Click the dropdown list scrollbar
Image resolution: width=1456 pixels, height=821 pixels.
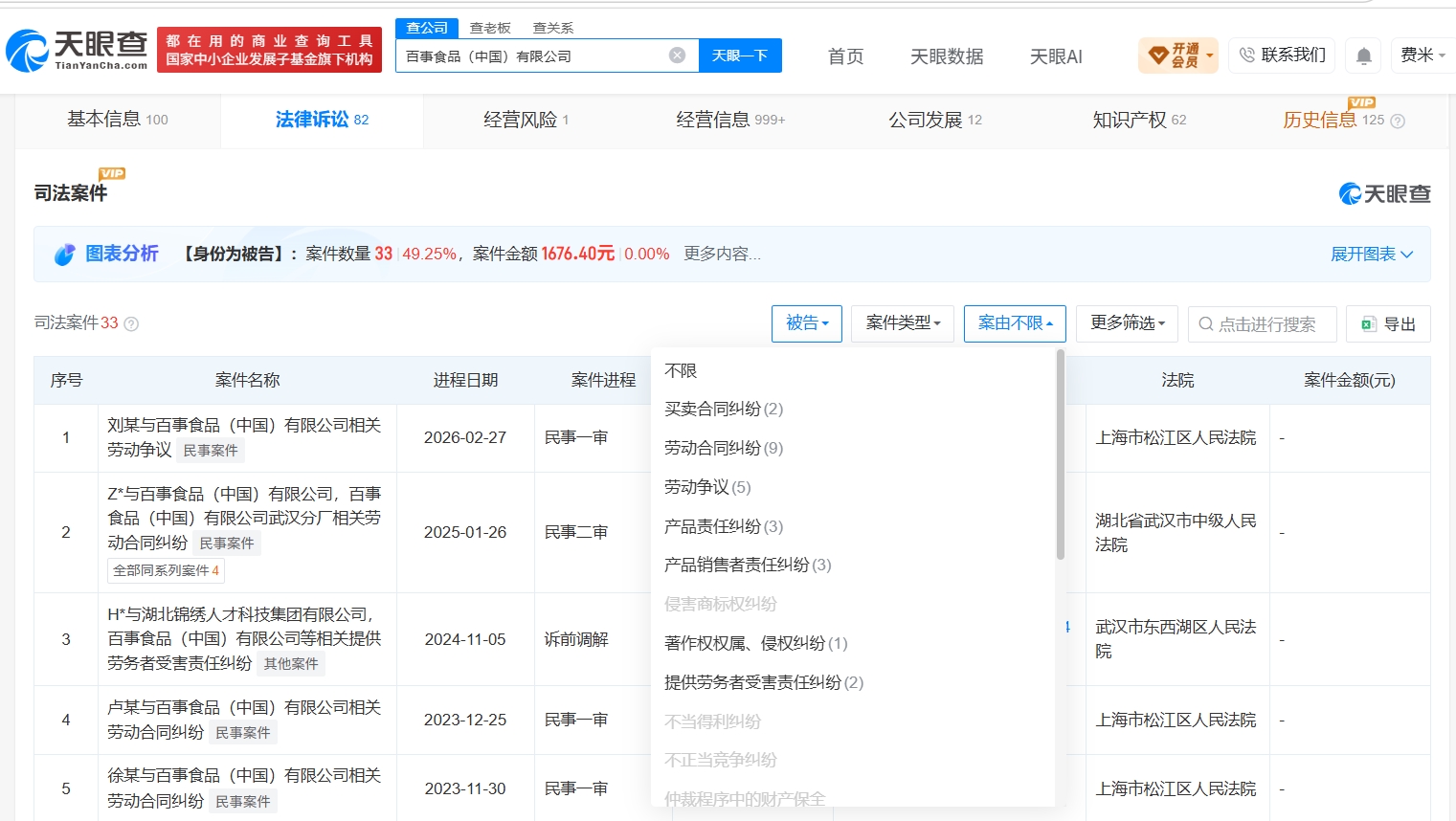(x=1060, y=455)
